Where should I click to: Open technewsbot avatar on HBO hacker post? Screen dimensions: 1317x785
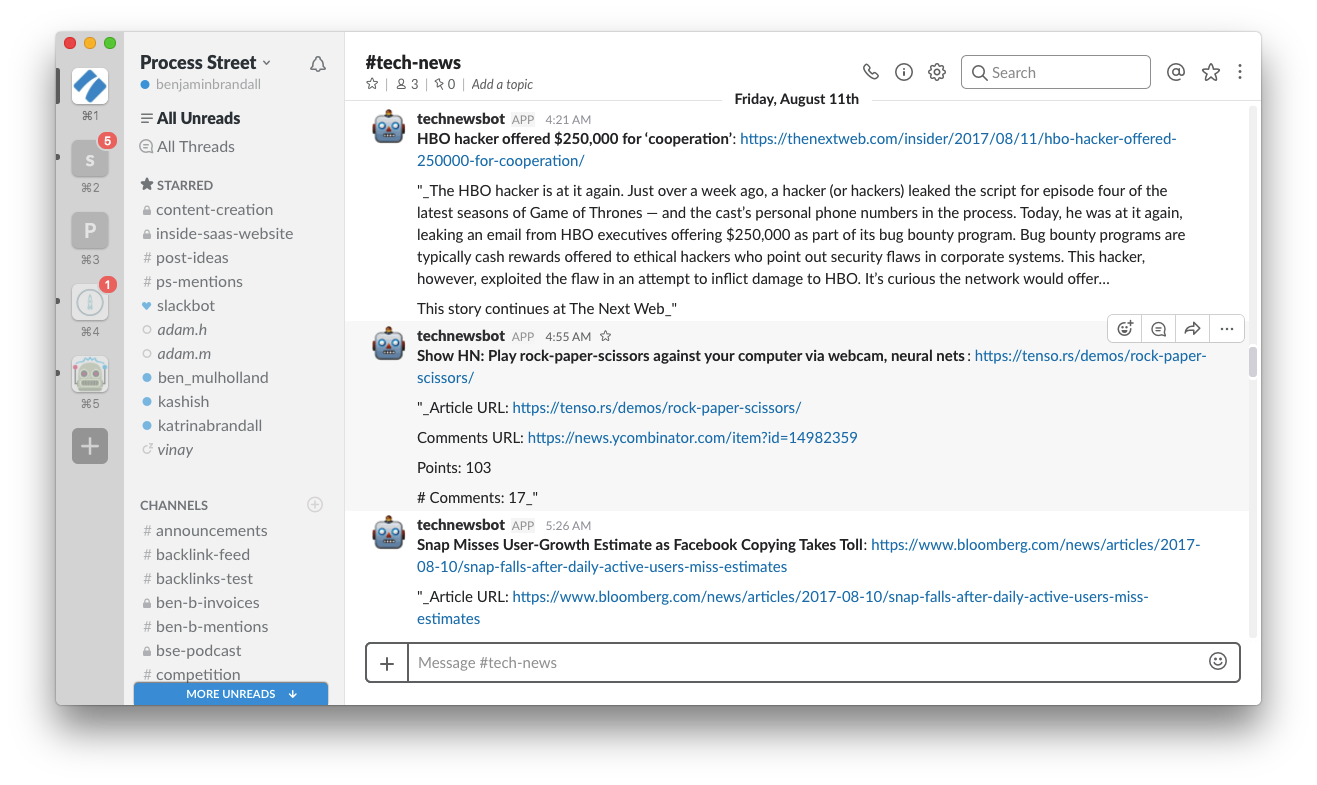tap(389, 127)
